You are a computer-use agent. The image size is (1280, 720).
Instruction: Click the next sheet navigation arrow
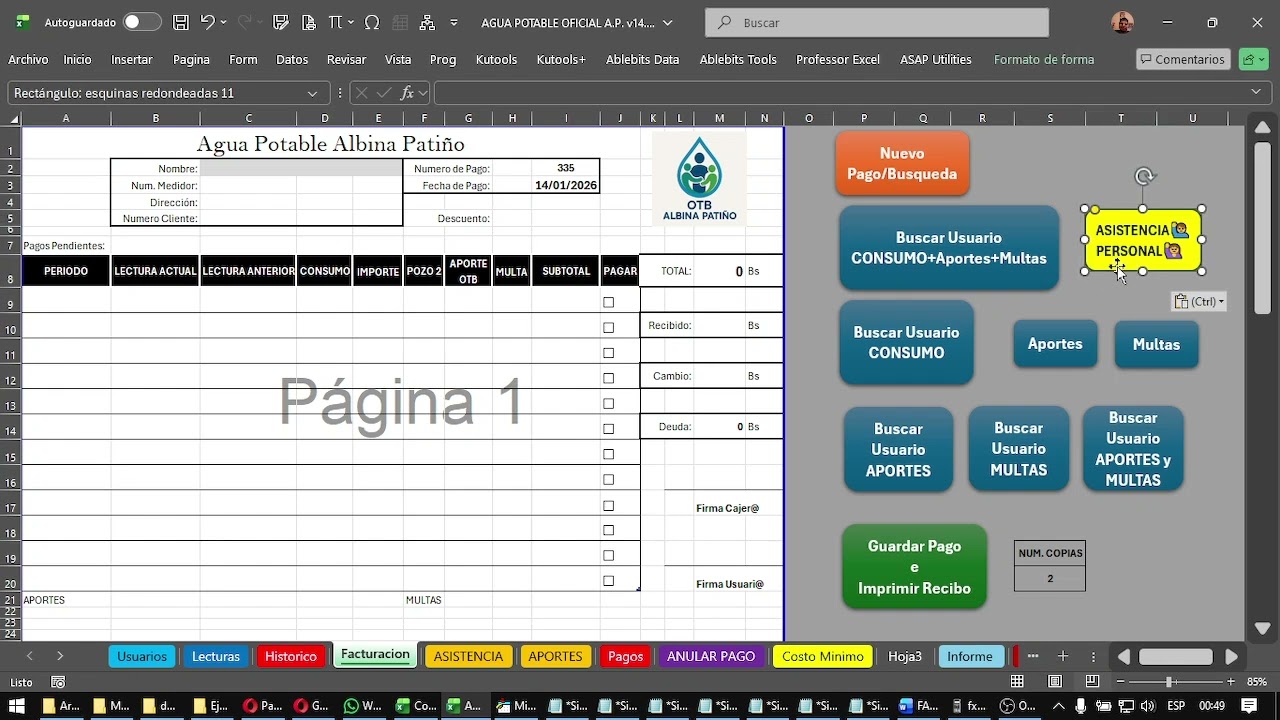click(x=60, y=656)
